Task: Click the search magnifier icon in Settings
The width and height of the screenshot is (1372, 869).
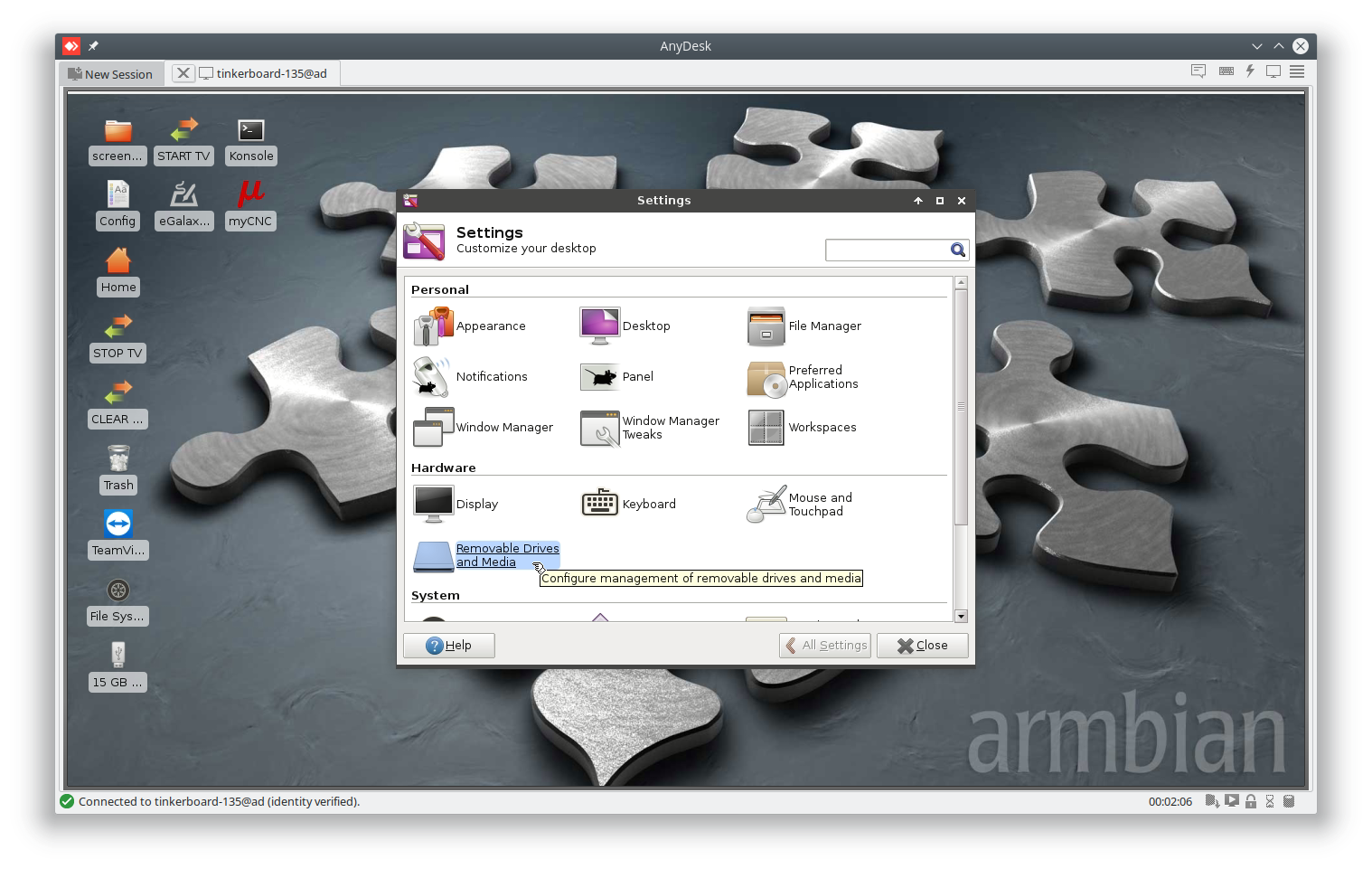Action: [x=958, y=250]
